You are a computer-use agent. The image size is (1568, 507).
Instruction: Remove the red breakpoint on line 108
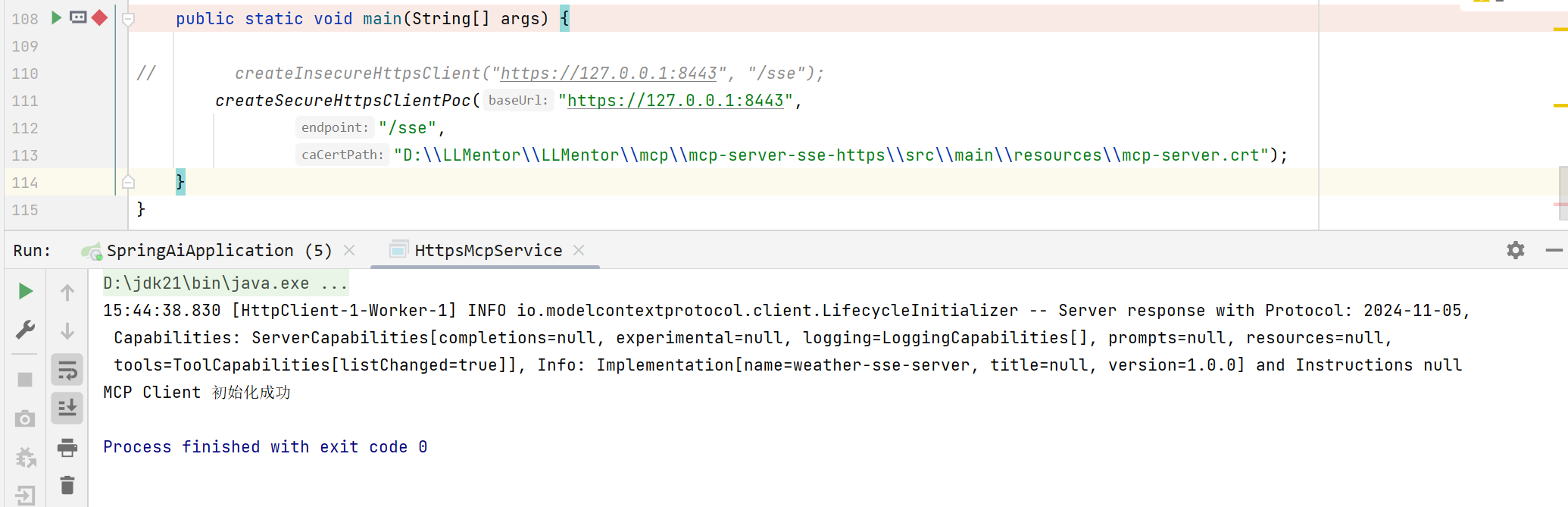[x=99, y=17]
